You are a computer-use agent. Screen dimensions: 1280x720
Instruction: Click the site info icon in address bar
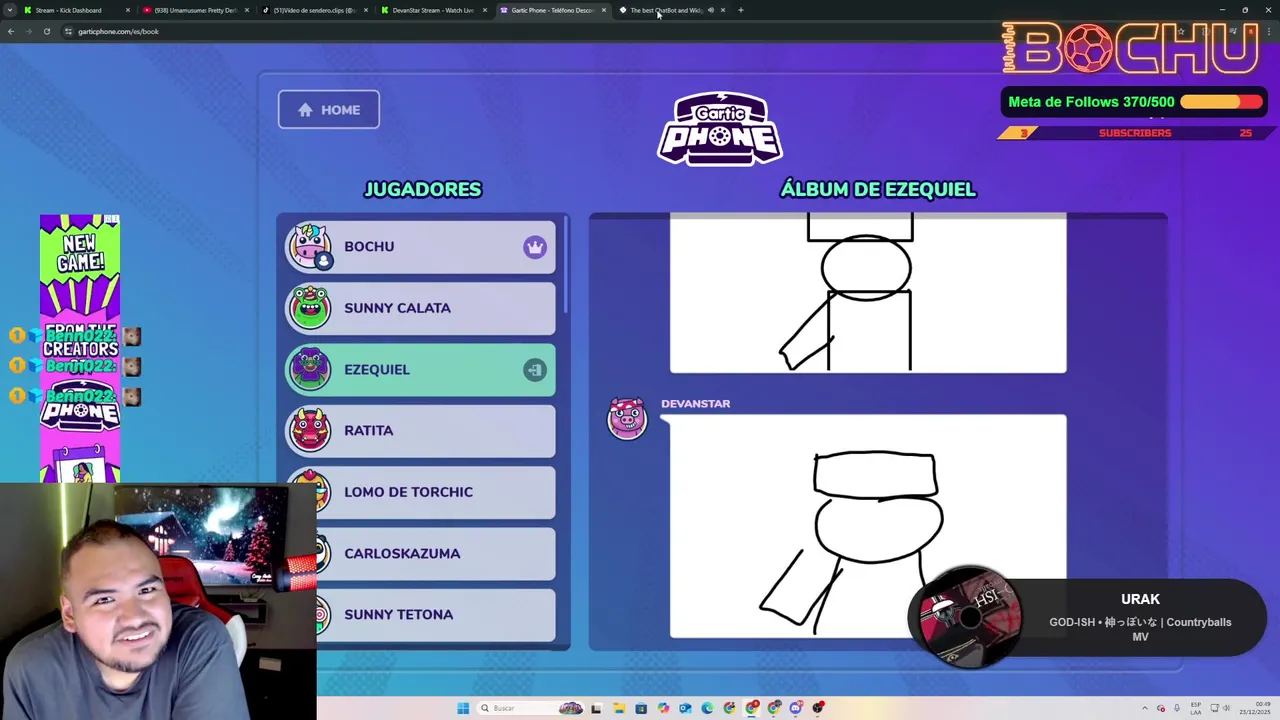[x=68, y=31]
